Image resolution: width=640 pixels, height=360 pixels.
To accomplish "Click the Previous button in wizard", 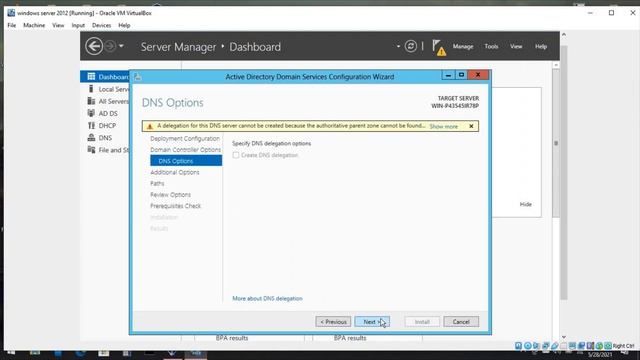I will coord(333,322).
